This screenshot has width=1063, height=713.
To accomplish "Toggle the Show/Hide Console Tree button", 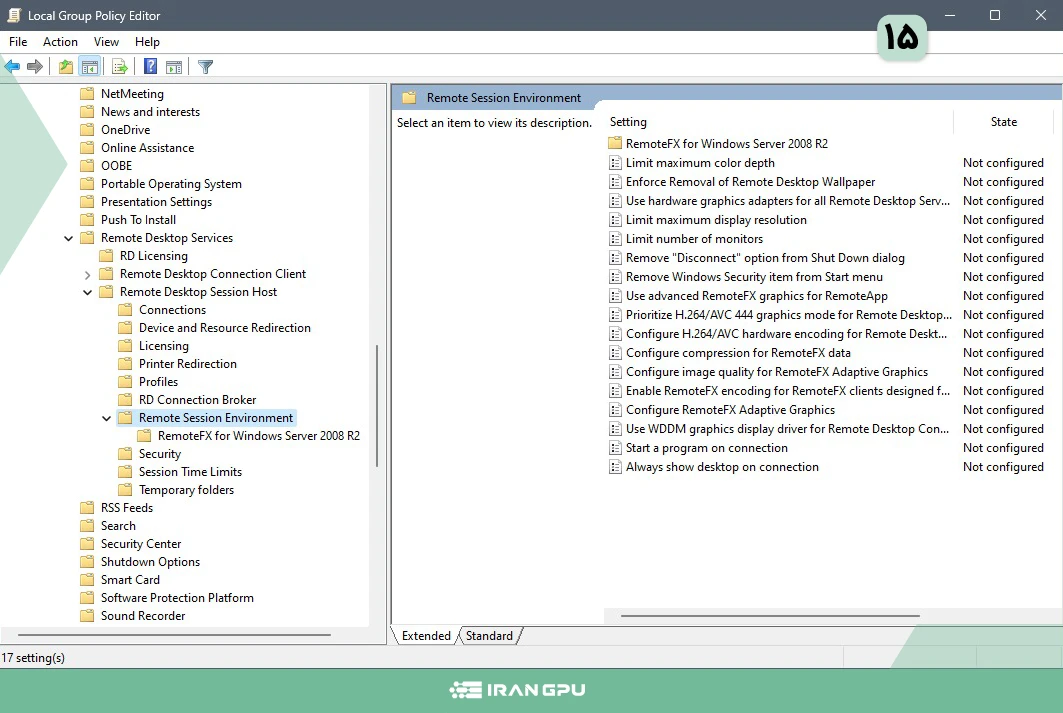I will click(90, 67).
